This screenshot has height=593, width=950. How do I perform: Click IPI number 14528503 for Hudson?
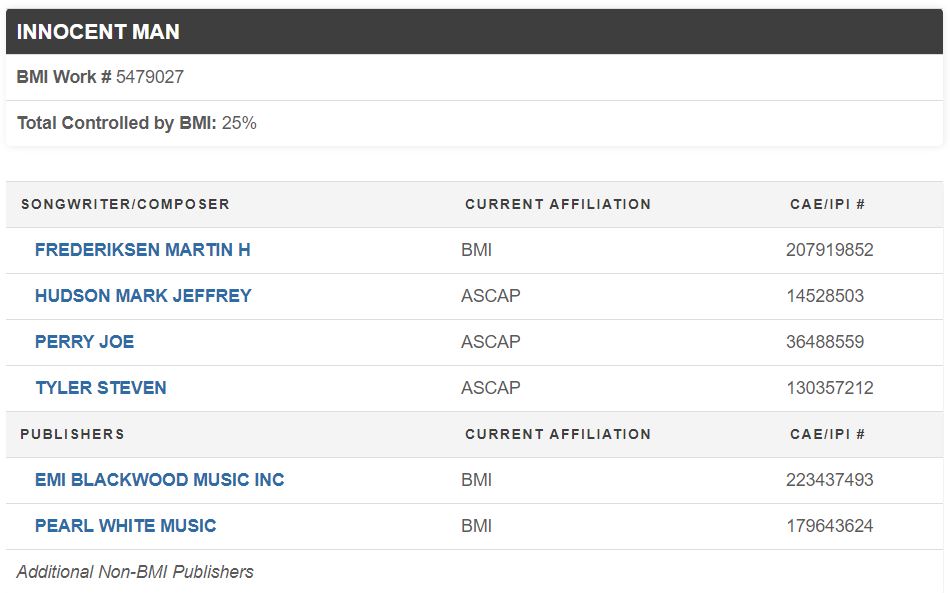[824, 296]
